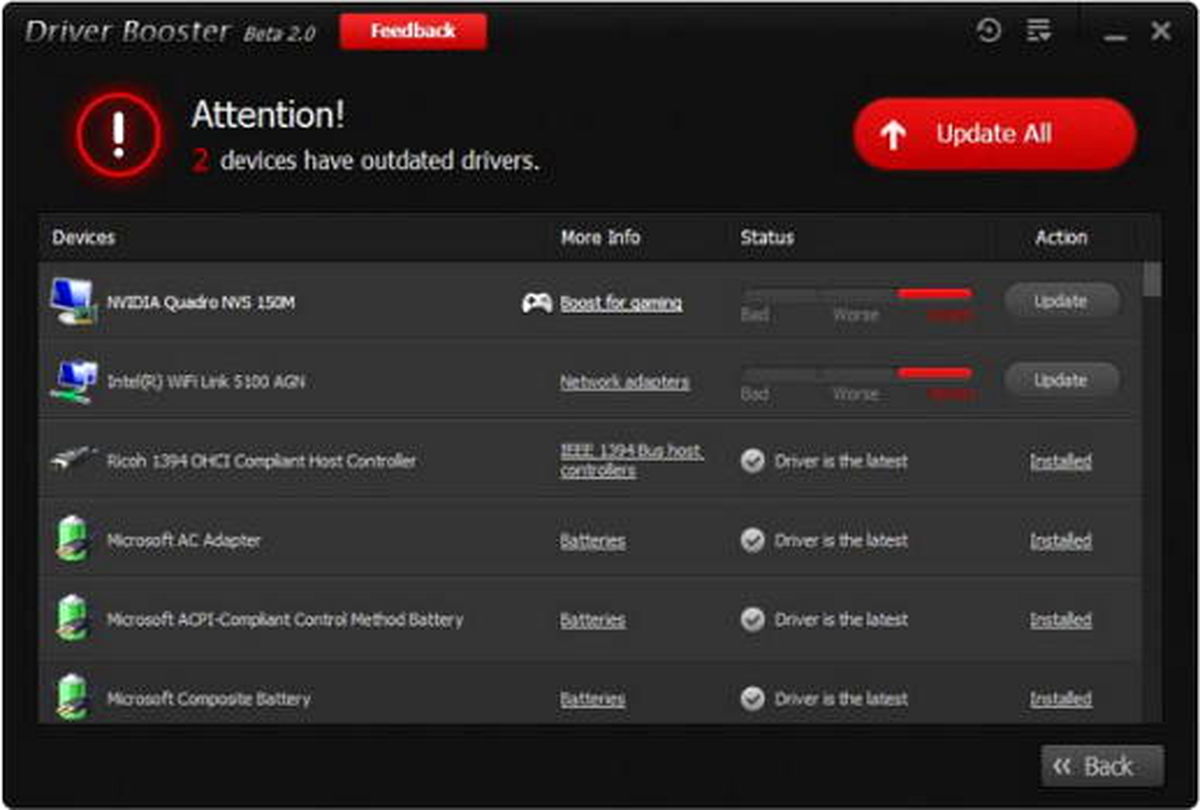Select the NVIDIA Quadro NVS 150M row text
Screen dimensions: 1200x810
coord(201,302)
